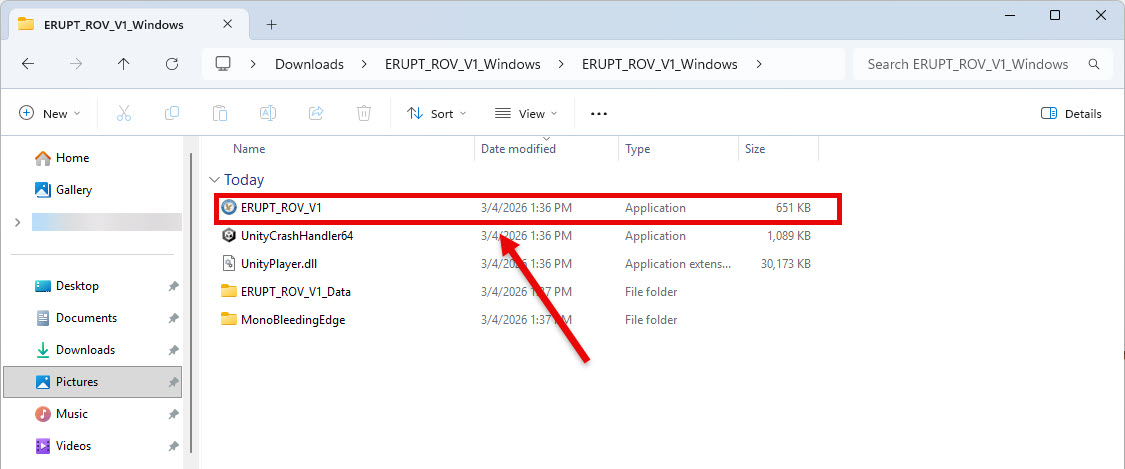1125x469 pixels.
Task: Expand the chevron after This PC icon
Action: (x=253, y=64)
